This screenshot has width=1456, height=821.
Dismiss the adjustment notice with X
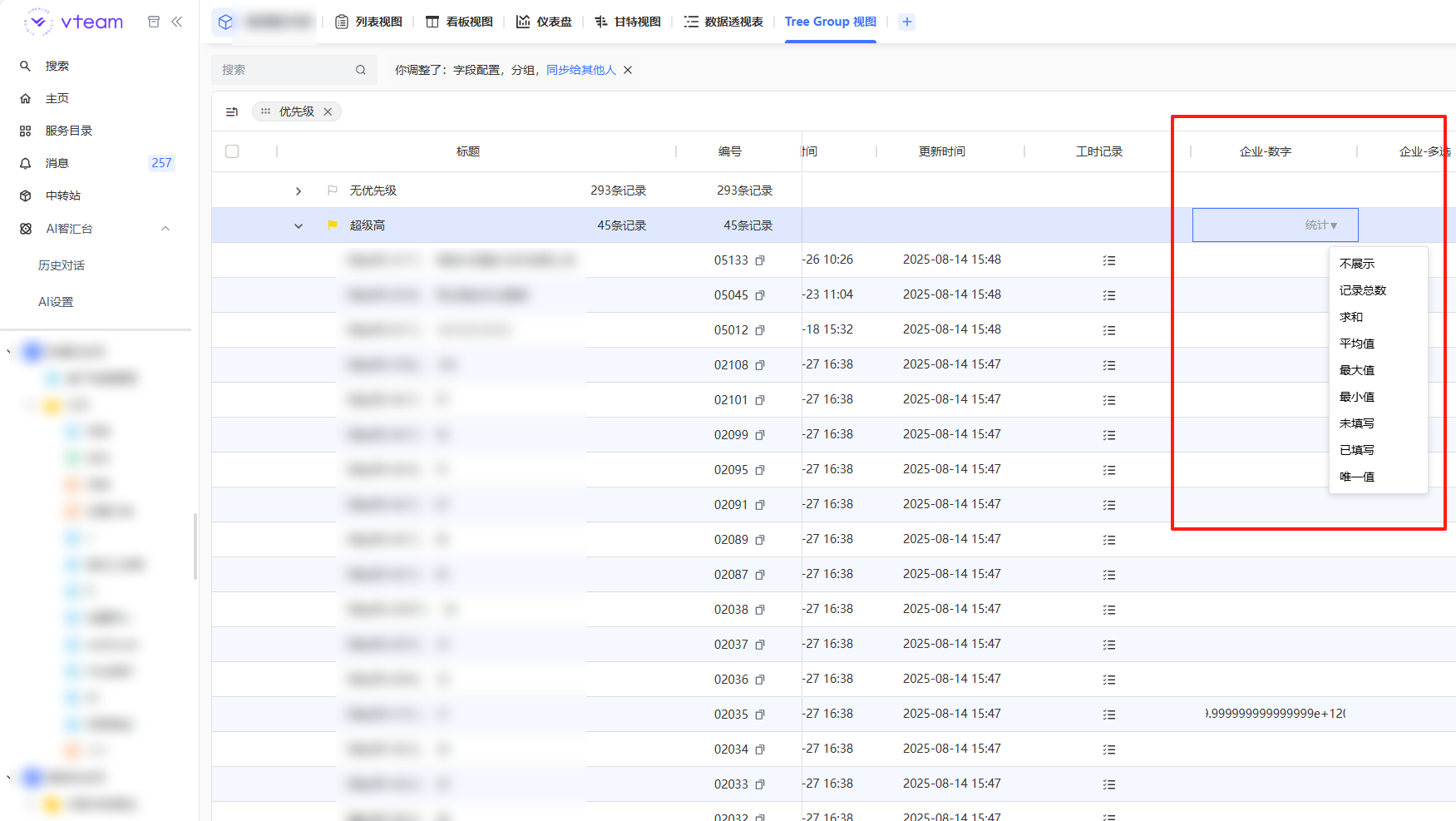628,70
